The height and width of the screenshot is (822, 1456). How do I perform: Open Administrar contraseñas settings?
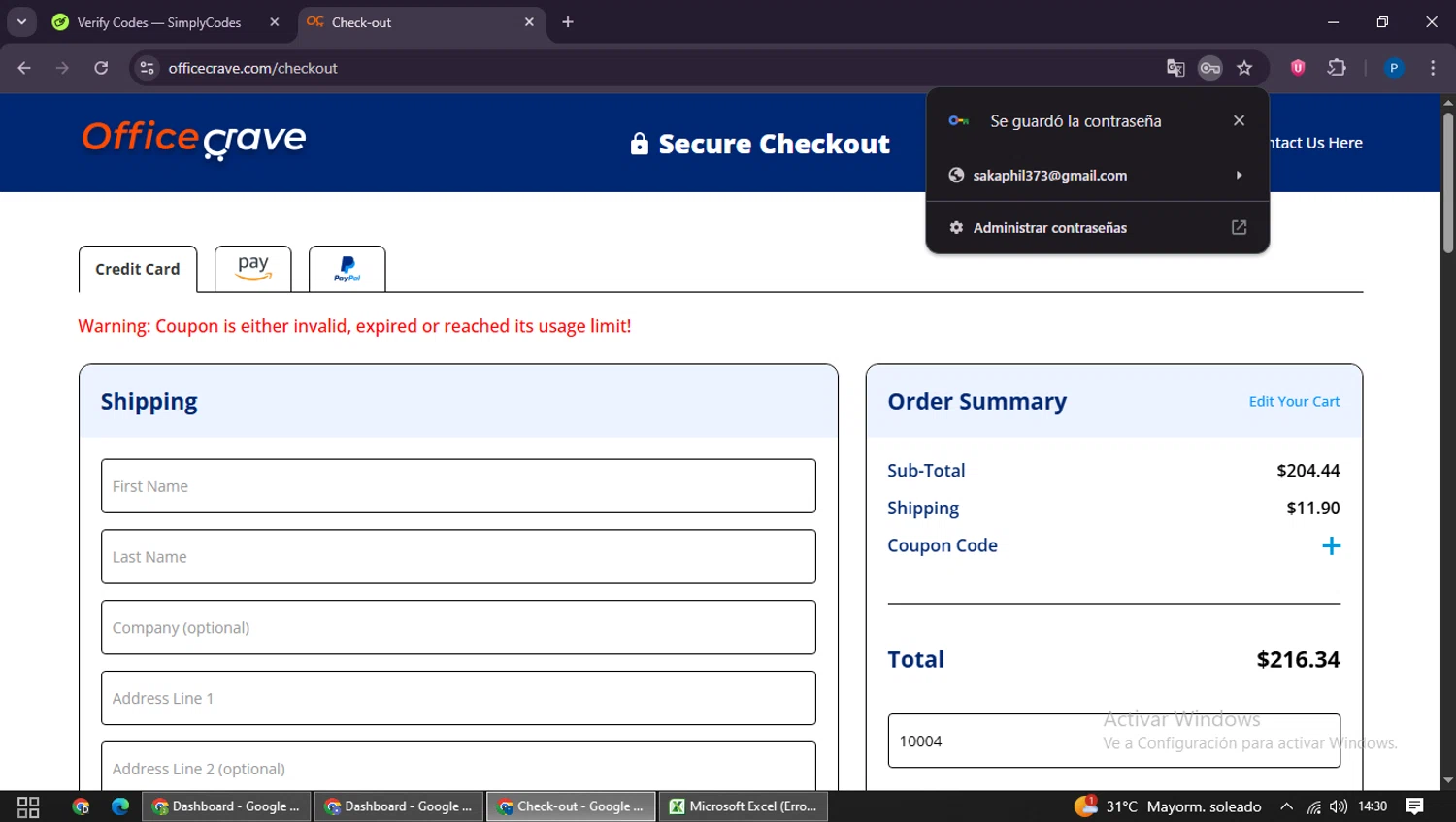pos(1097,227)
